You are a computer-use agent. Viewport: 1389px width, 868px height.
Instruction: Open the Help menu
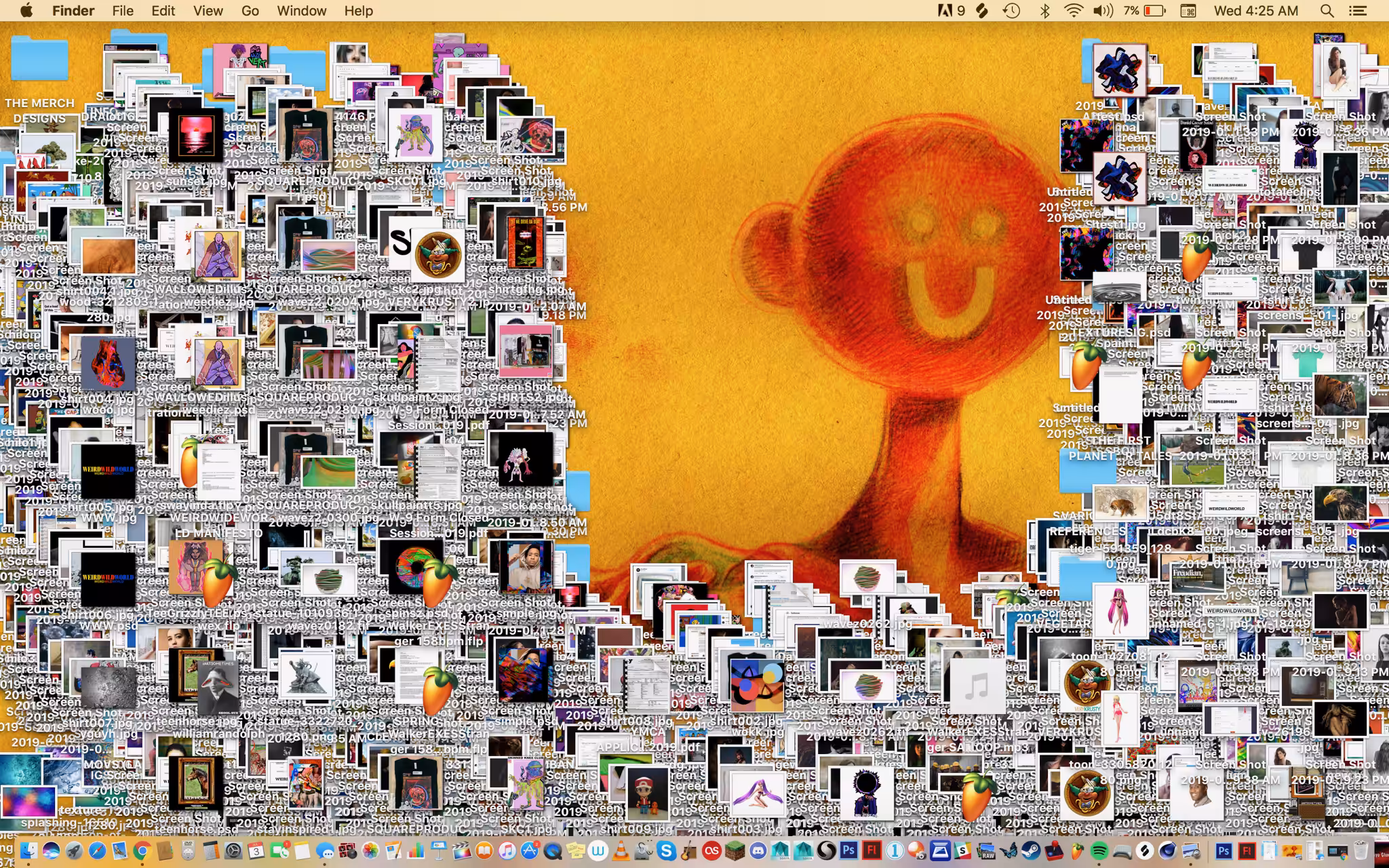[358, 10]
